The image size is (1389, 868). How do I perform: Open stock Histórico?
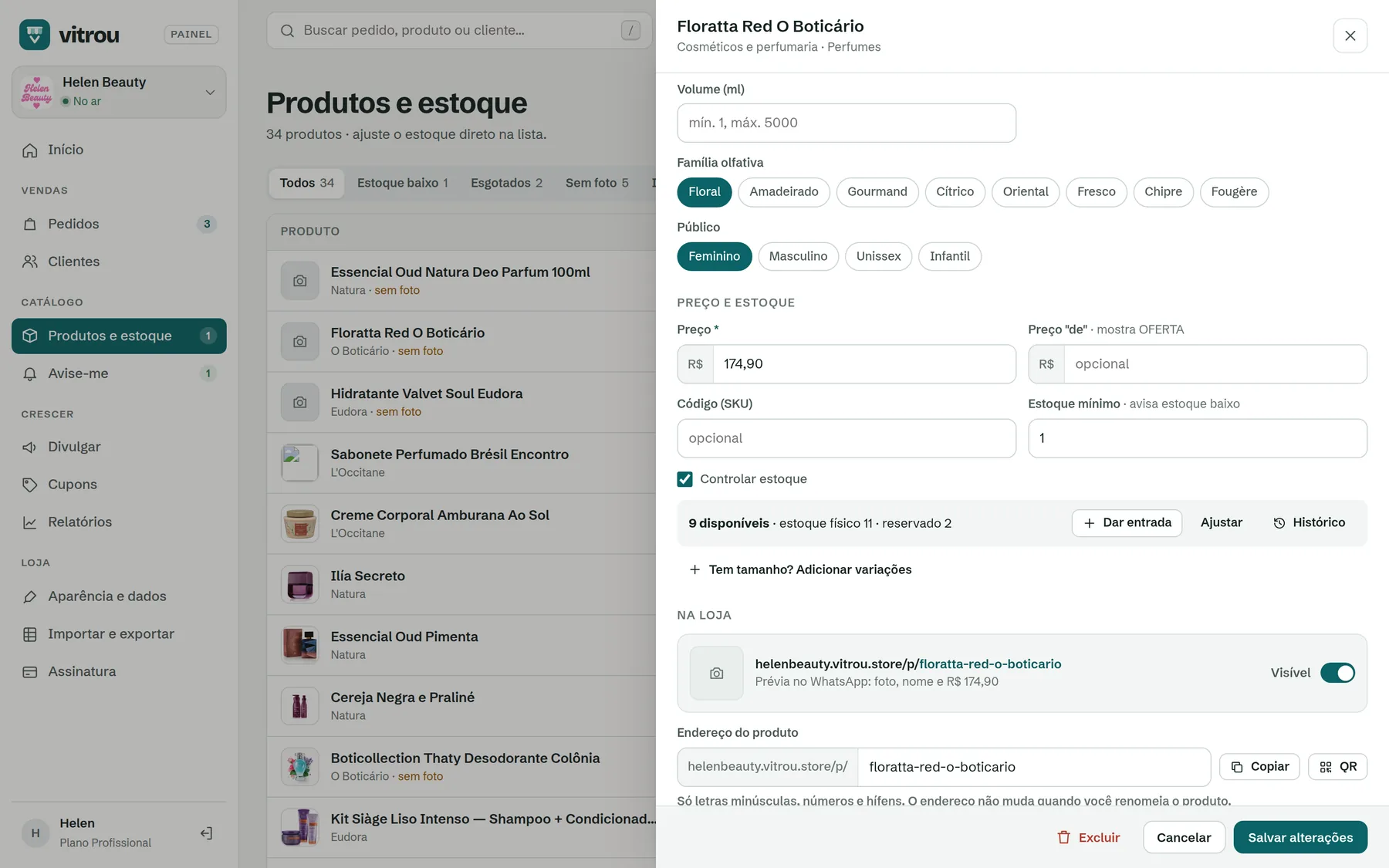tap(1309, 523)
